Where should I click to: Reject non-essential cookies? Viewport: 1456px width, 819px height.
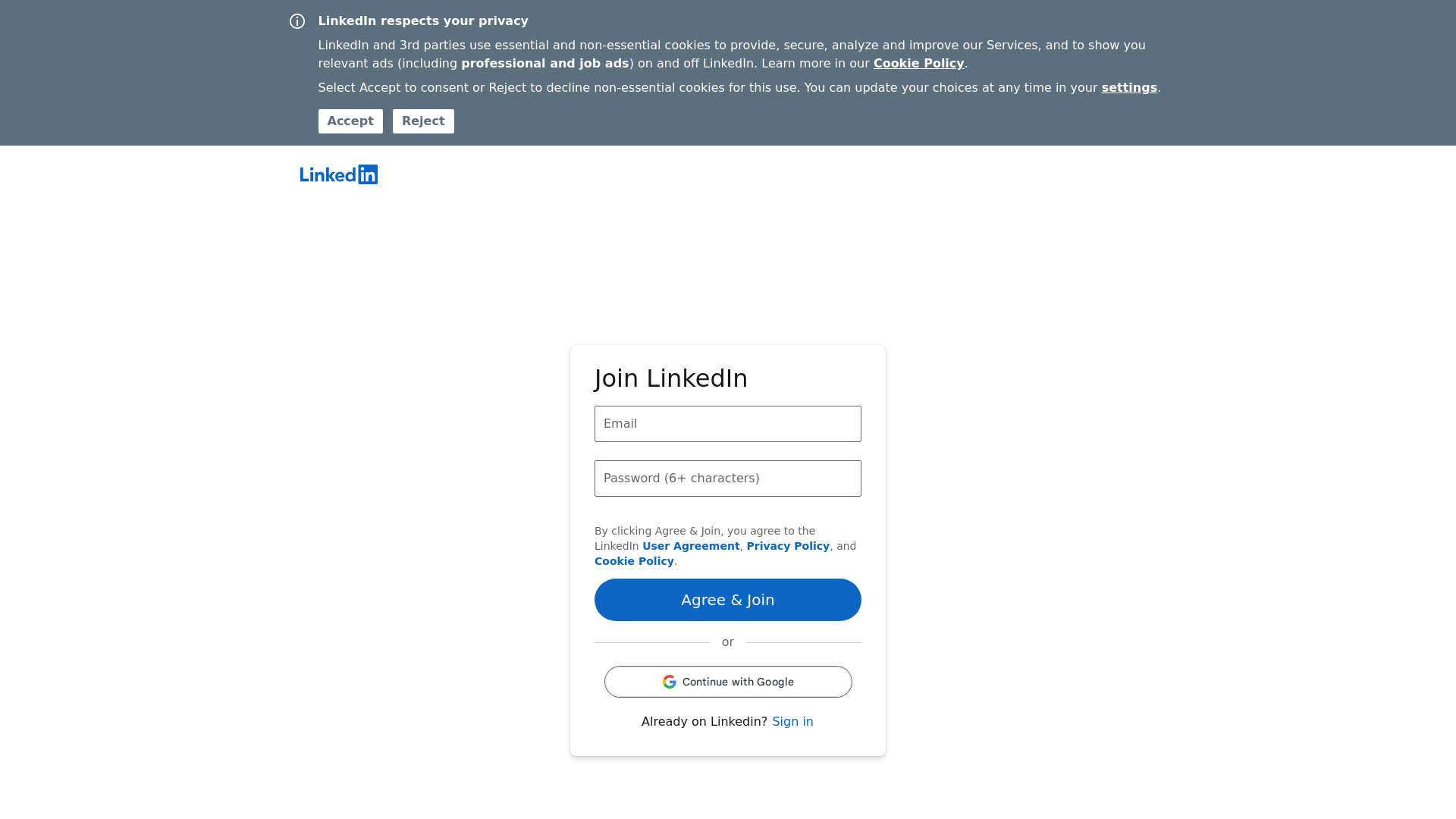click(423, 121)
